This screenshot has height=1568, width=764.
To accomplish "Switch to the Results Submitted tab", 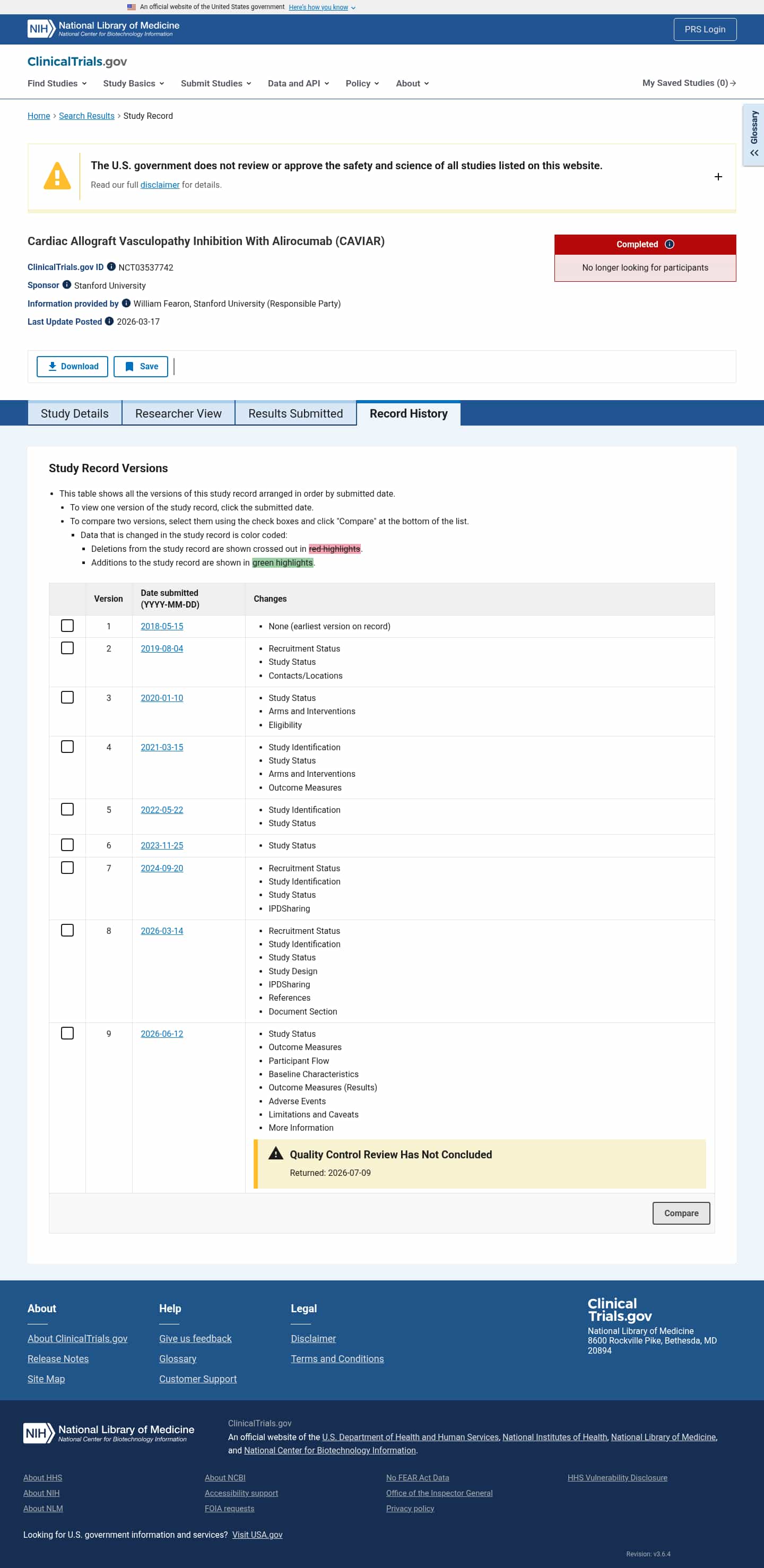I will coord(296,413).
